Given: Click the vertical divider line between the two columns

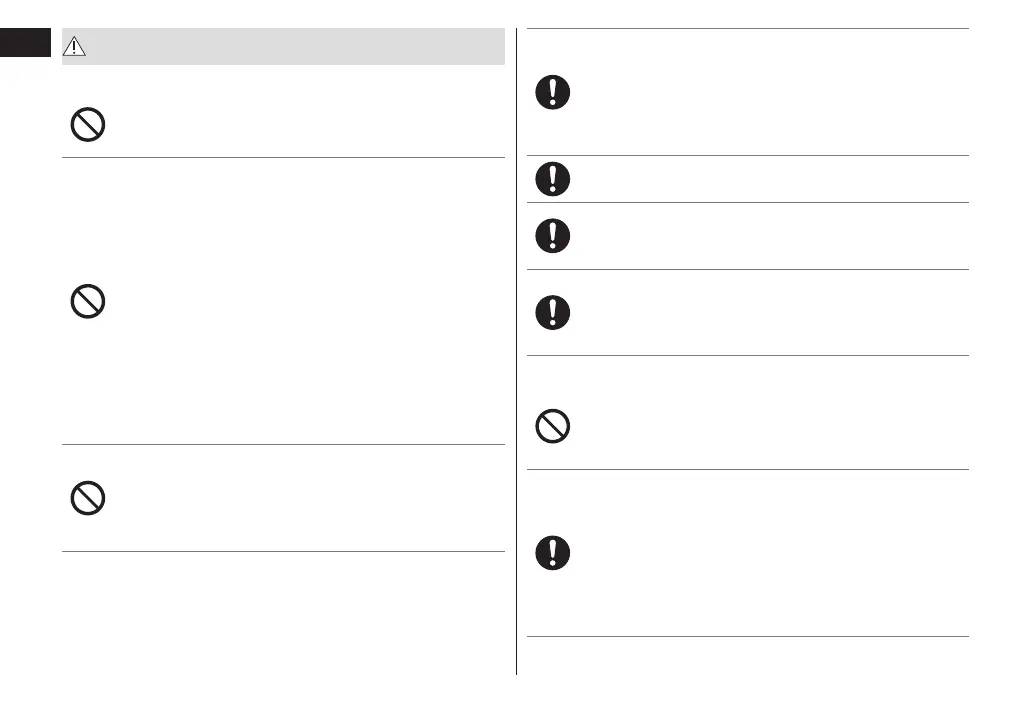Looking at the screenshot, I should pos(517,350).
